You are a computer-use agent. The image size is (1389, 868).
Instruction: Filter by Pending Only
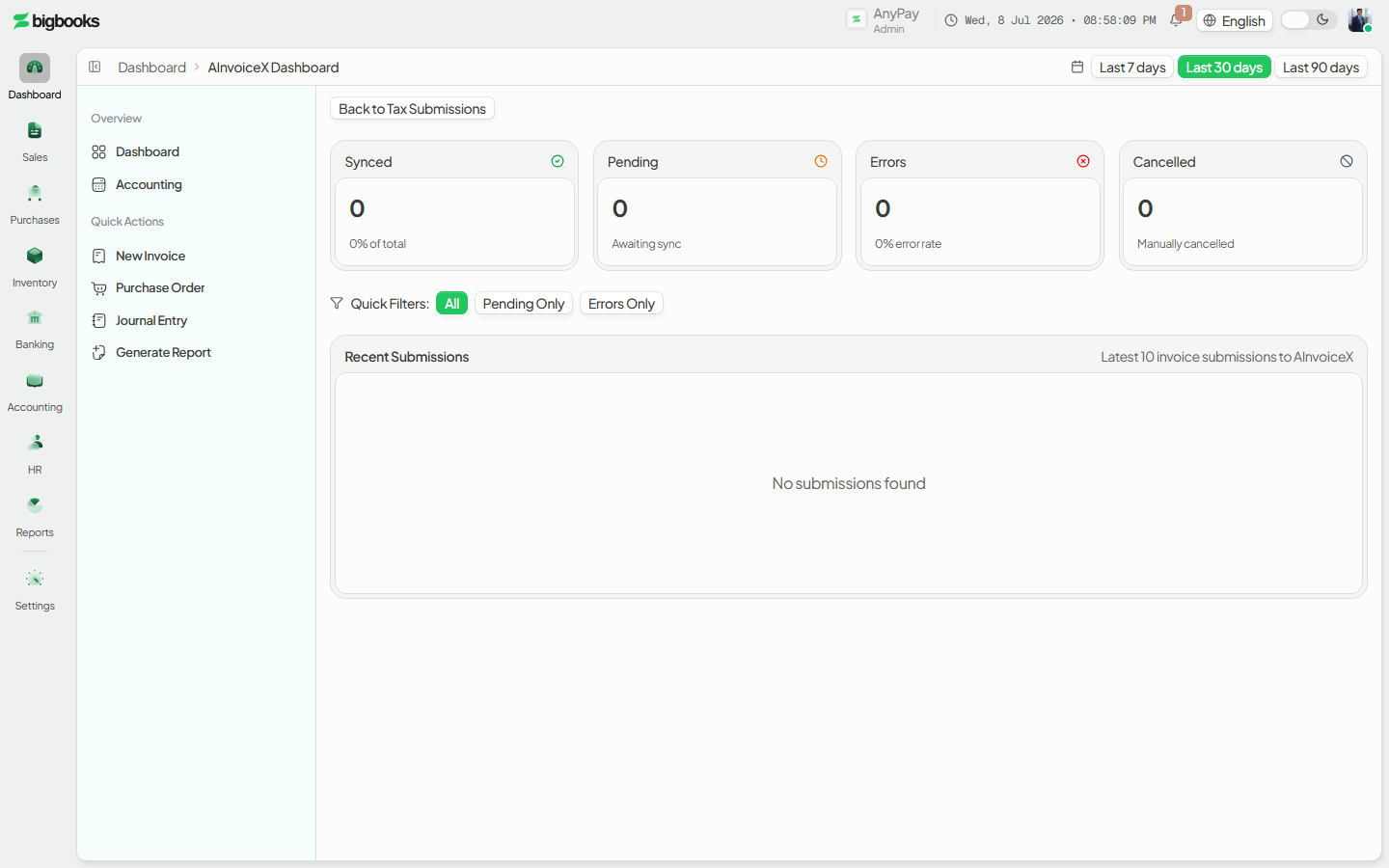coord(524,303)
